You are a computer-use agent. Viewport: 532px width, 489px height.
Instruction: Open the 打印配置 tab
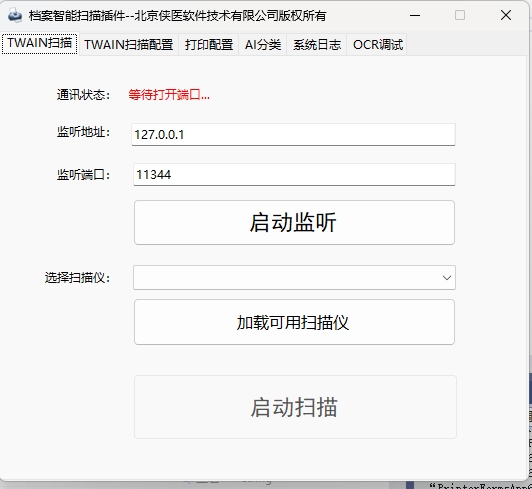click(209, 44)
